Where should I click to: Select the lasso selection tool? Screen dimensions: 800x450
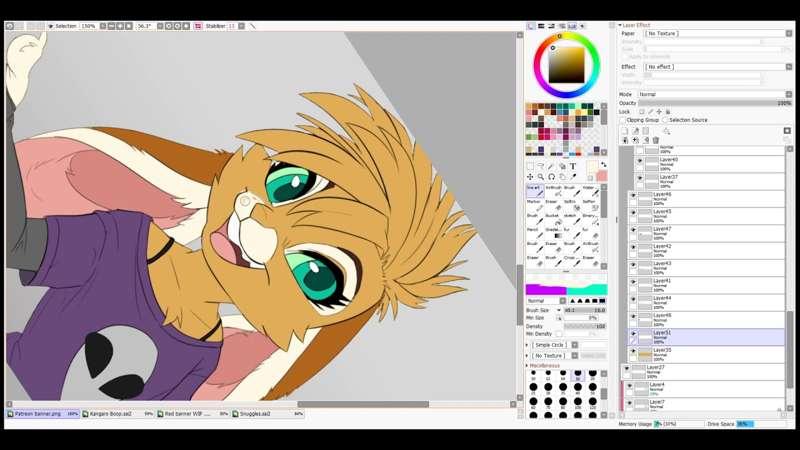541,166
